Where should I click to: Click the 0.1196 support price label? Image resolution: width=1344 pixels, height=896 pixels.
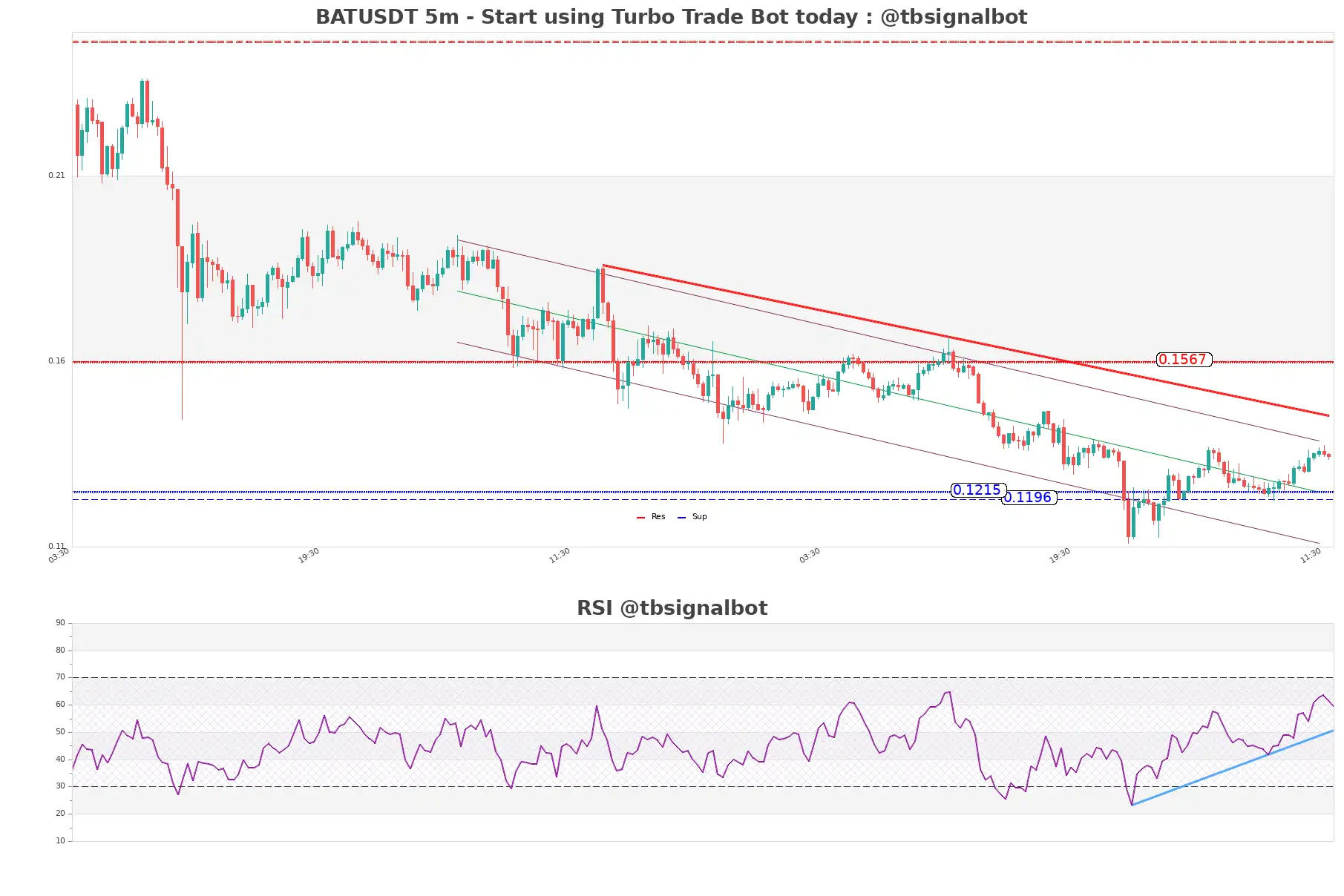tap(1029, 498)
